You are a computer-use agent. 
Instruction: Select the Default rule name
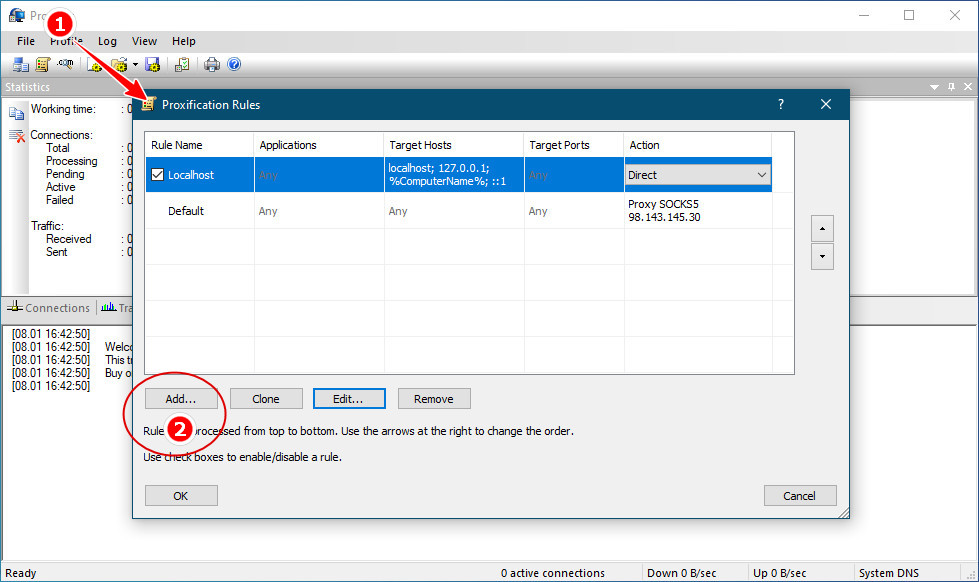(186, 211)
